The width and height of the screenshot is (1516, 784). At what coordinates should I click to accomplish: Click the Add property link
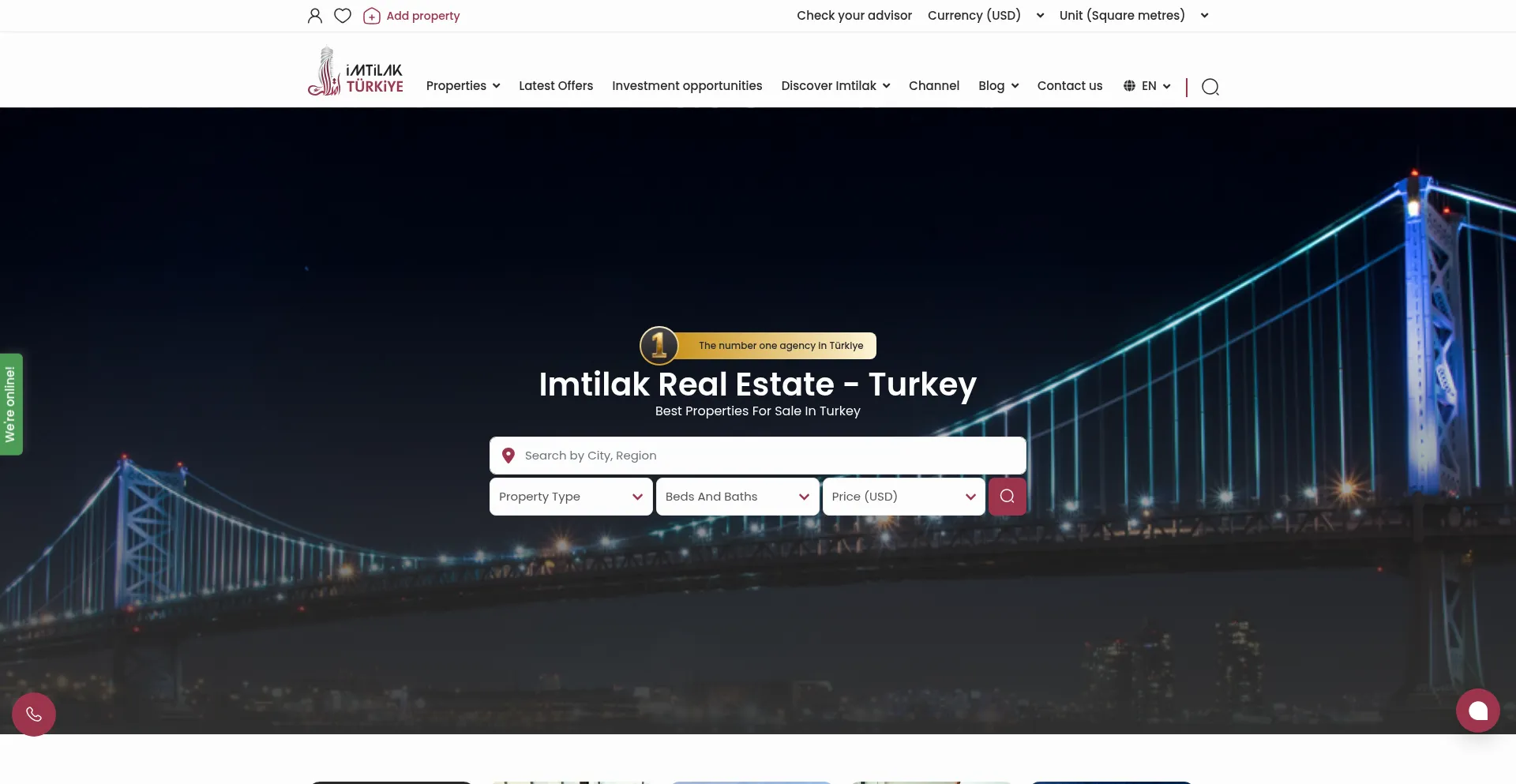point(423,16)
